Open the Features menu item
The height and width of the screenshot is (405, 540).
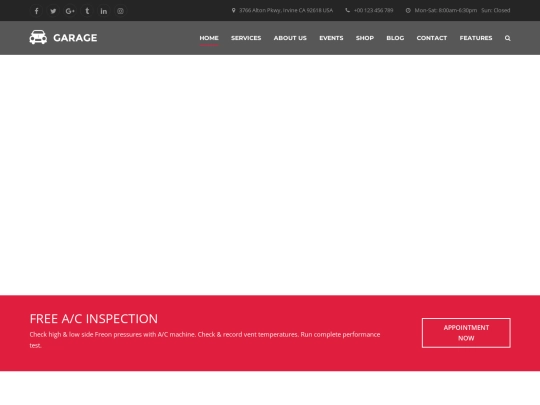pos(476,38)
